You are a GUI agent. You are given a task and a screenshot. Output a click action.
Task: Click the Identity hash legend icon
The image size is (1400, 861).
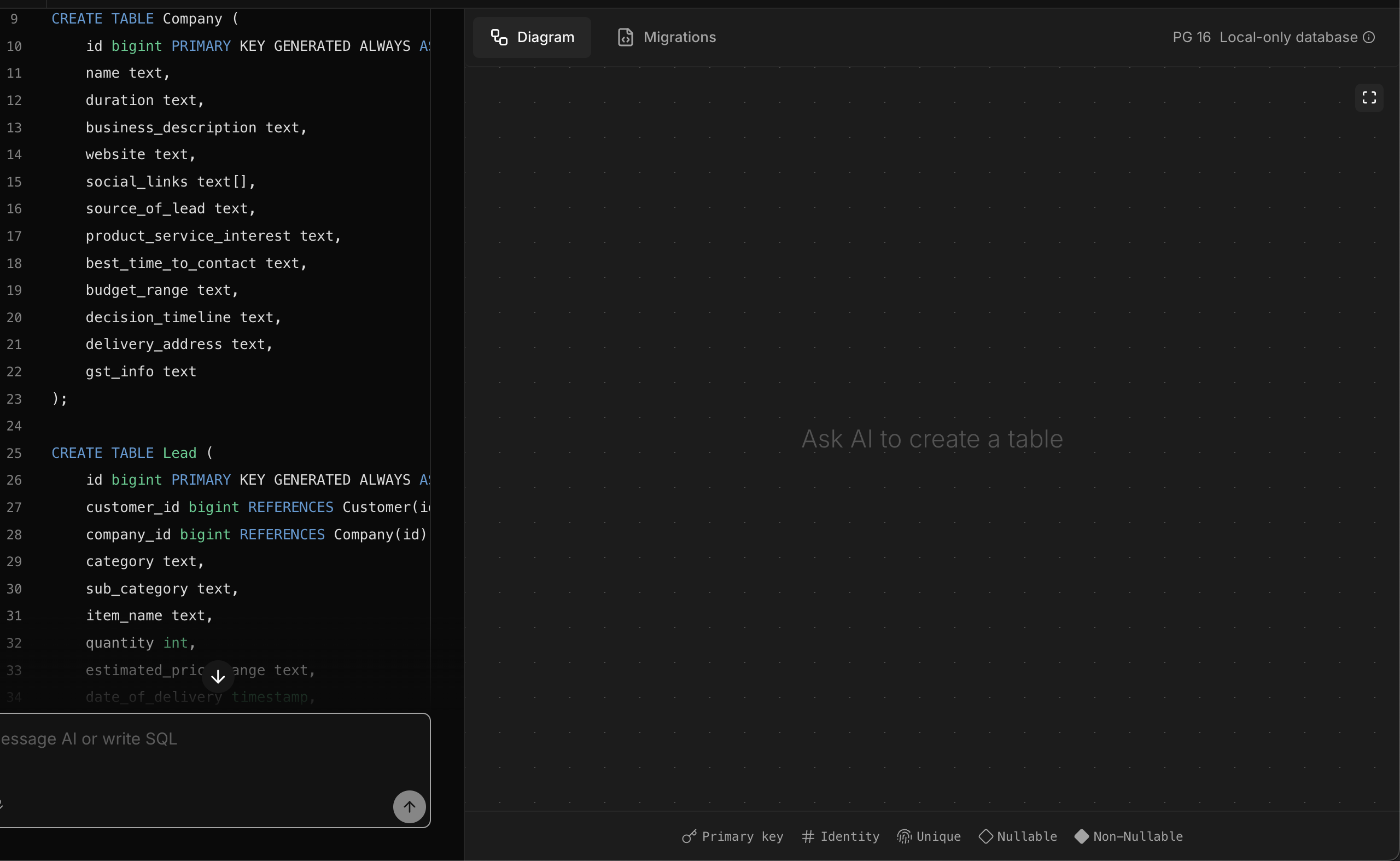(x=809, y=836)
